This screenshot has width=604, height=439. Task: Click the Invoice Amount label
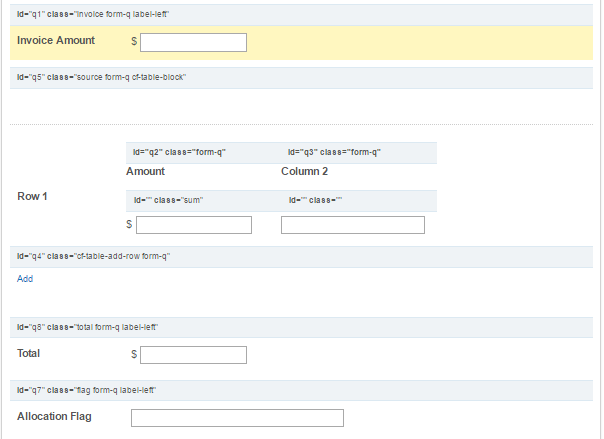[56, 41]
